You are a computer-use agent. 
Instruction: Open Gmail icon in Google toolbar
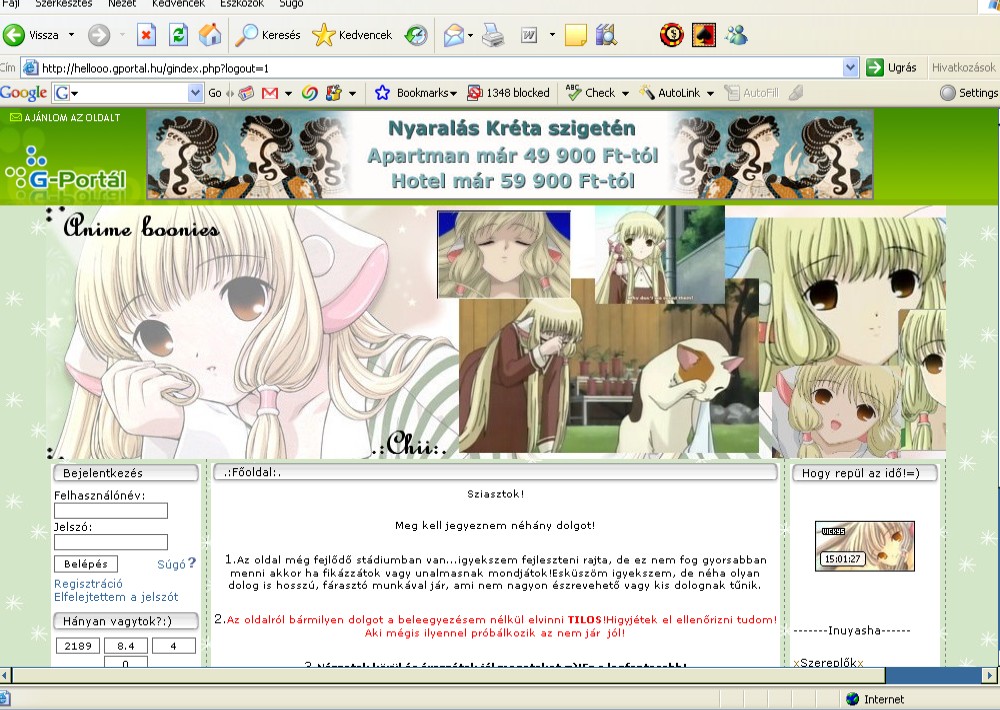point(270,93)
